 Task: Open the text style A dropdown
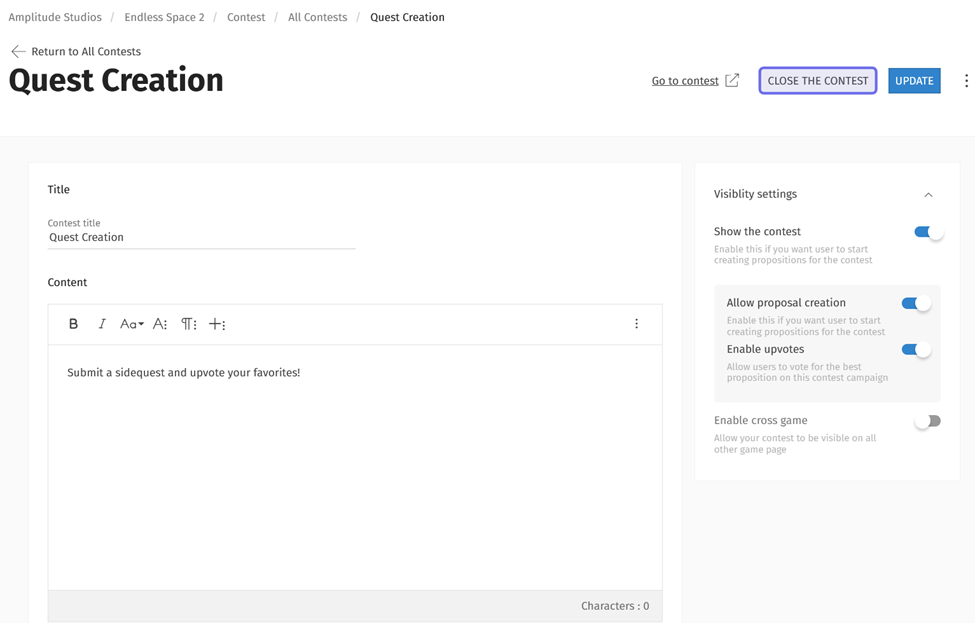[160, 324]
